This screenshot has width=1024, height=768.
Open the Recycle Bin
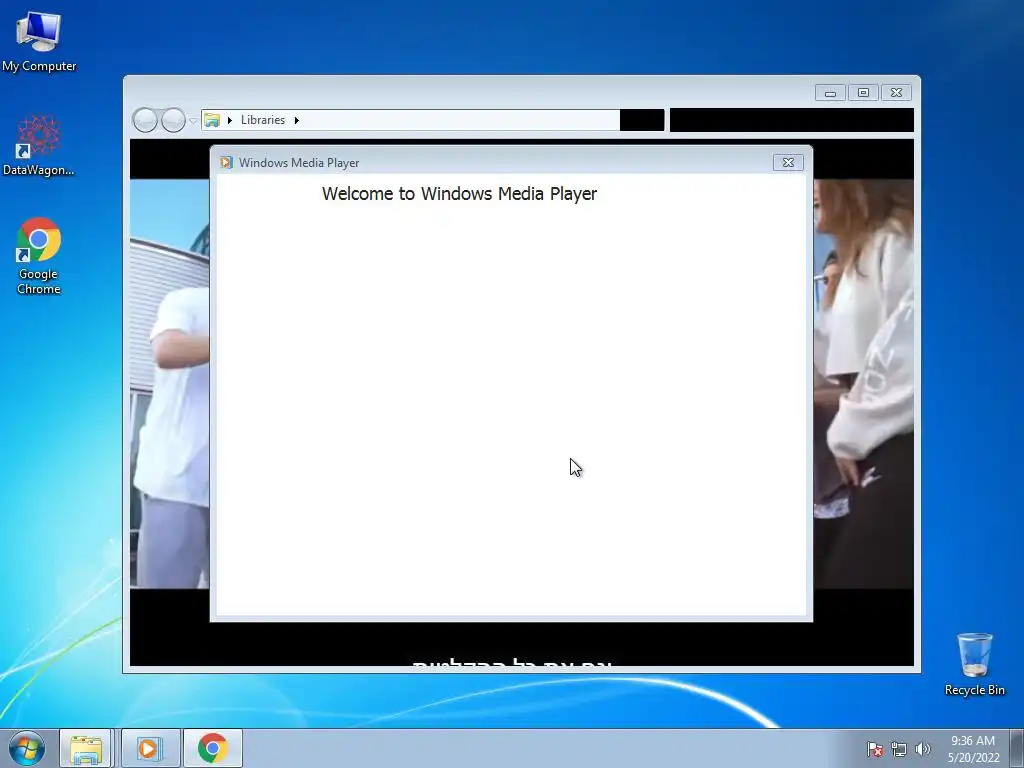[974, 664]
